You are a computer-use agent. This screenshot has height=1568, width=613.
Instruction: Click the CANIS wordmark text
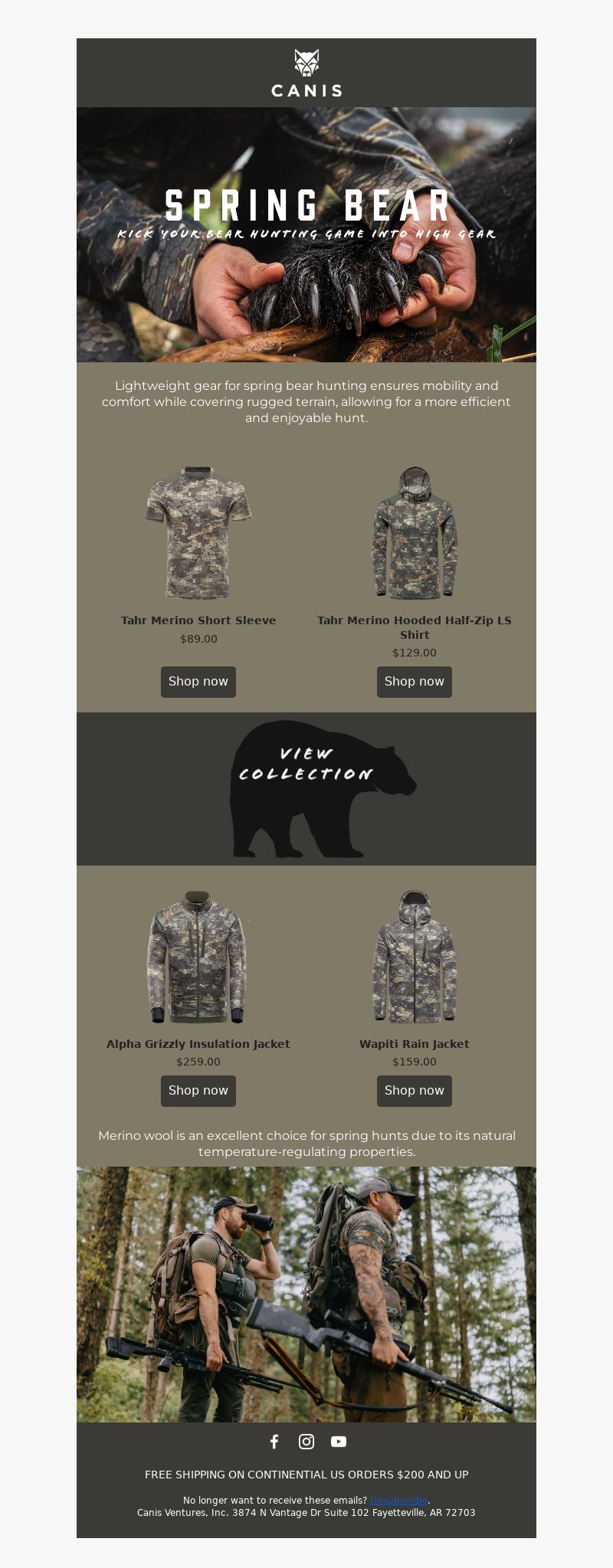point(306,90)
